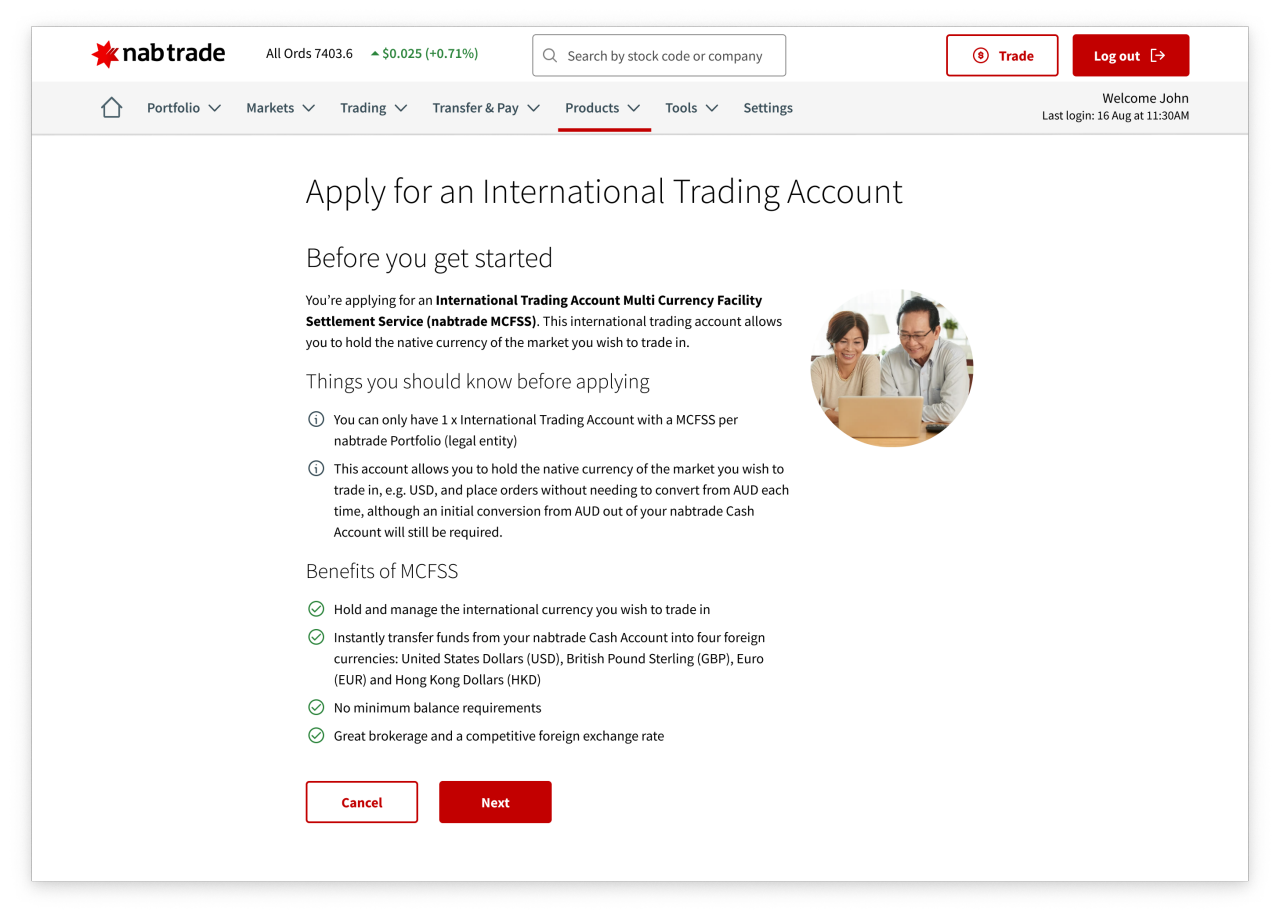Click the couple with laptop photo

point(891,367)
